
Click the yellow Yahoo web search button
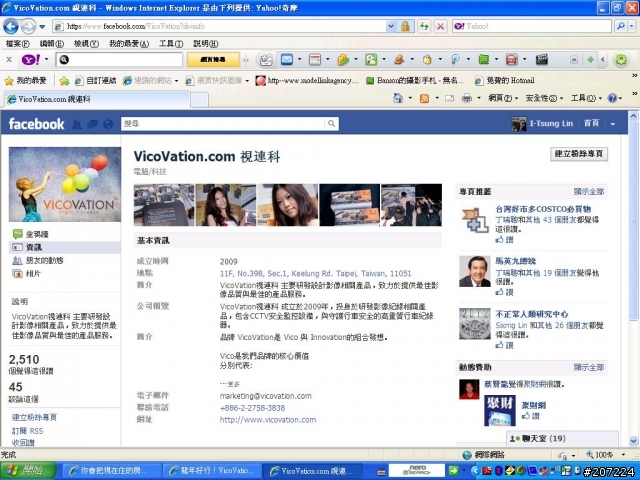pos(213,60)
